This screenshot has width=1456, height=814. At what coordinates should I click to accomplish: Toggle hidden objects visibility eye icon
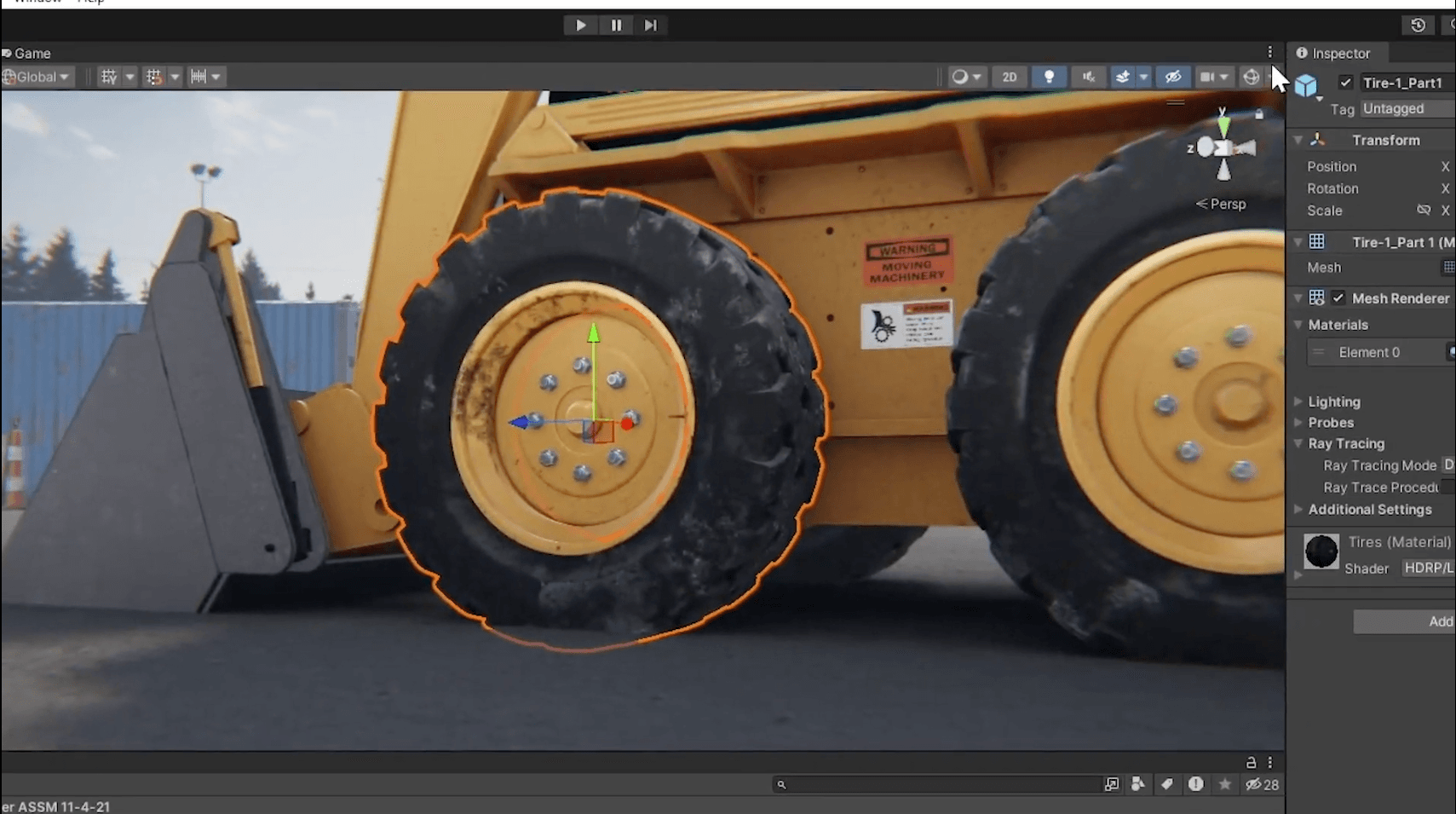1173,77
